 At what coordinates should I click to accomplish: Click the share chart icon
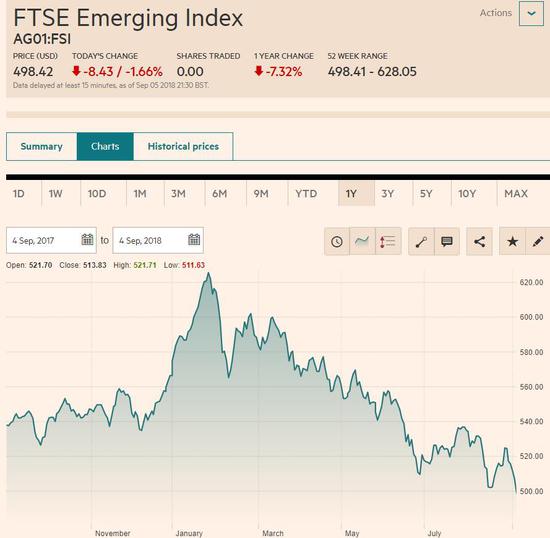[479, 241]
